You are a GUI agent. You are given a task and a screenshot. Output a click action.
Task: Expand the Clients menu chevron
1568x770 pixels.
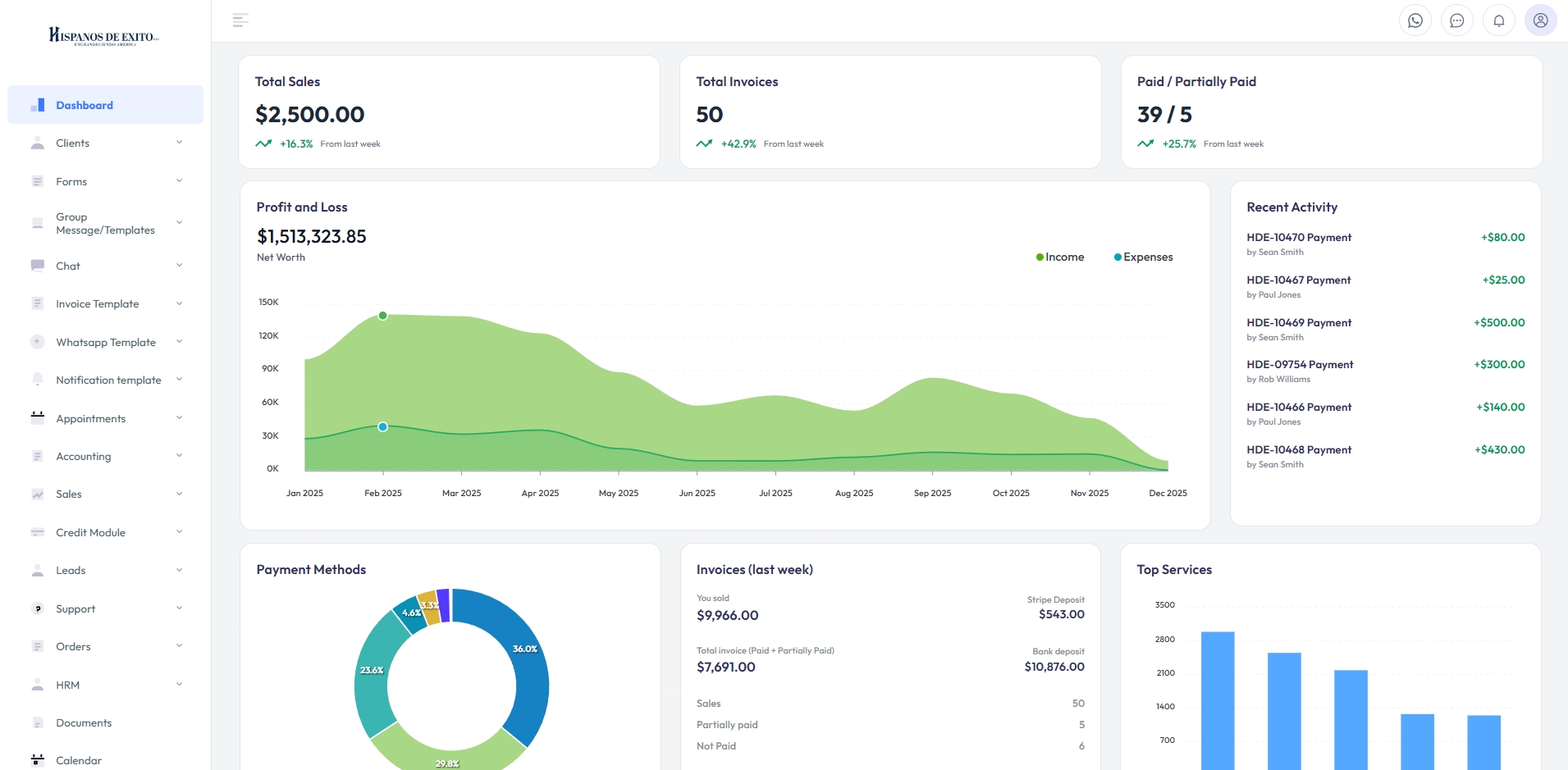tap(179, 143)
